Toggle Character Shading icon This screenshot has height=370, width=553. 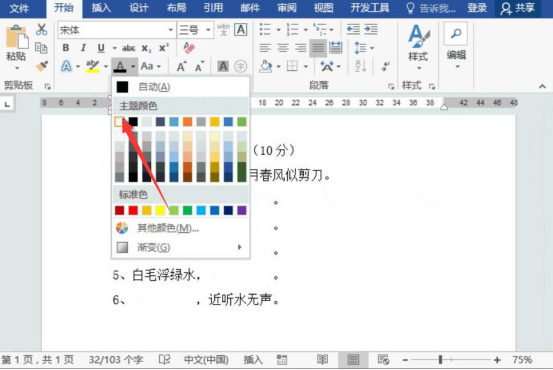point(223,66)
